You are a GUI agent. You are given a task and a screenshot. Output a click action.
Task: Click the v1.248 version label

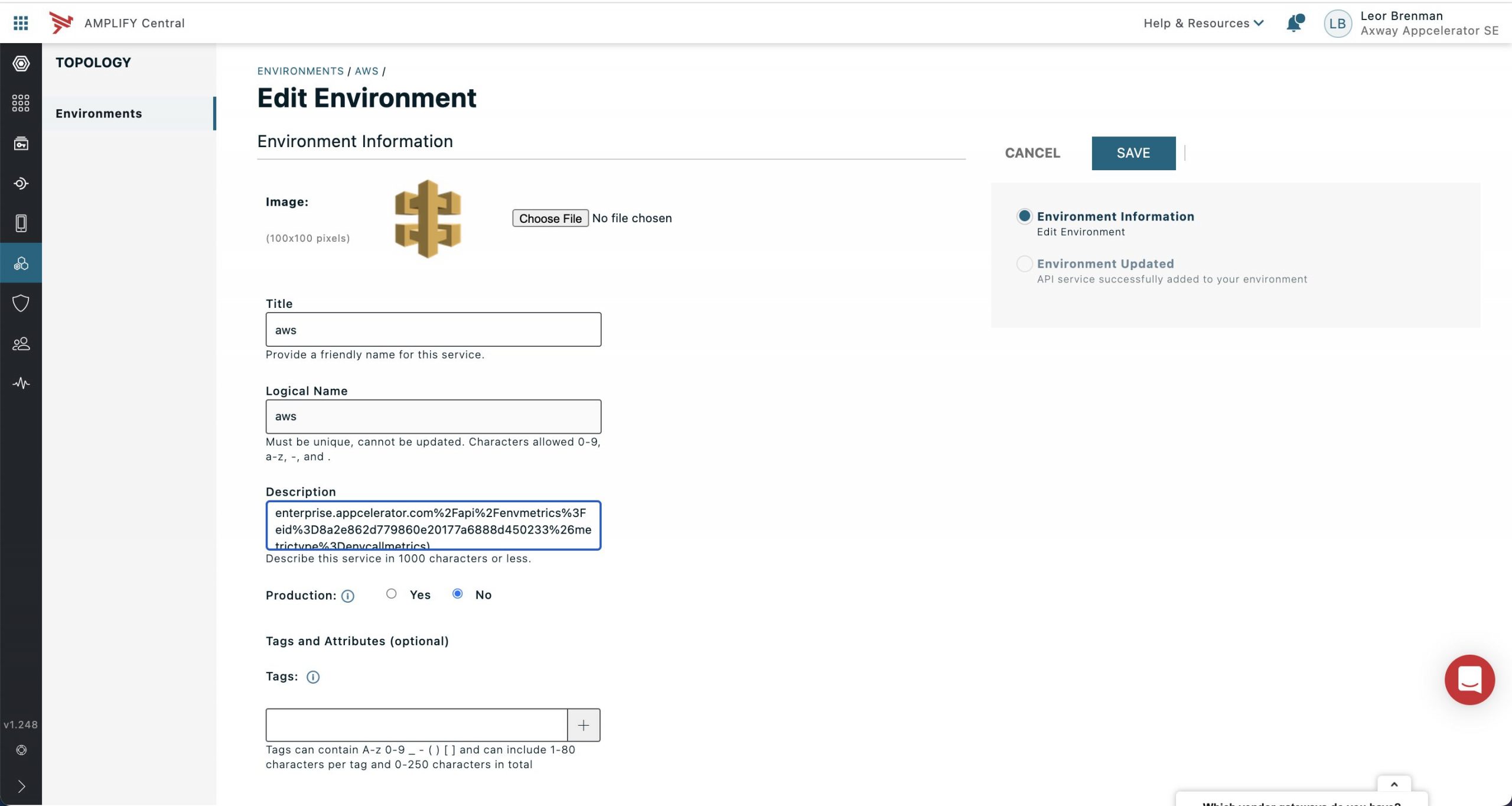(x=21, y=724)
